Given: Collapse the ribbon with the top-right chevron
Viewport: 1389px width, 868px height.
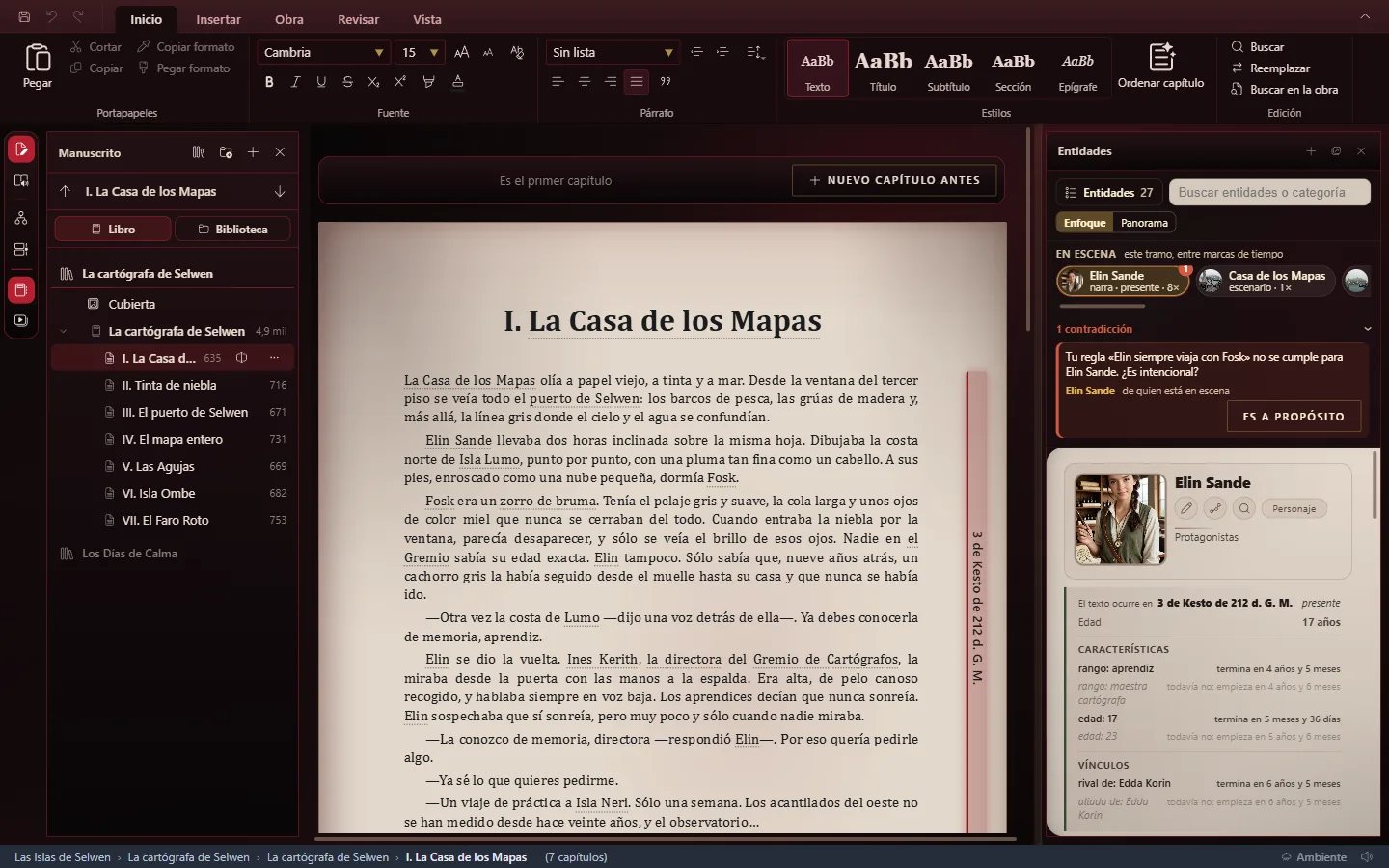Looking at the screenshot, I should [1365, 16].
